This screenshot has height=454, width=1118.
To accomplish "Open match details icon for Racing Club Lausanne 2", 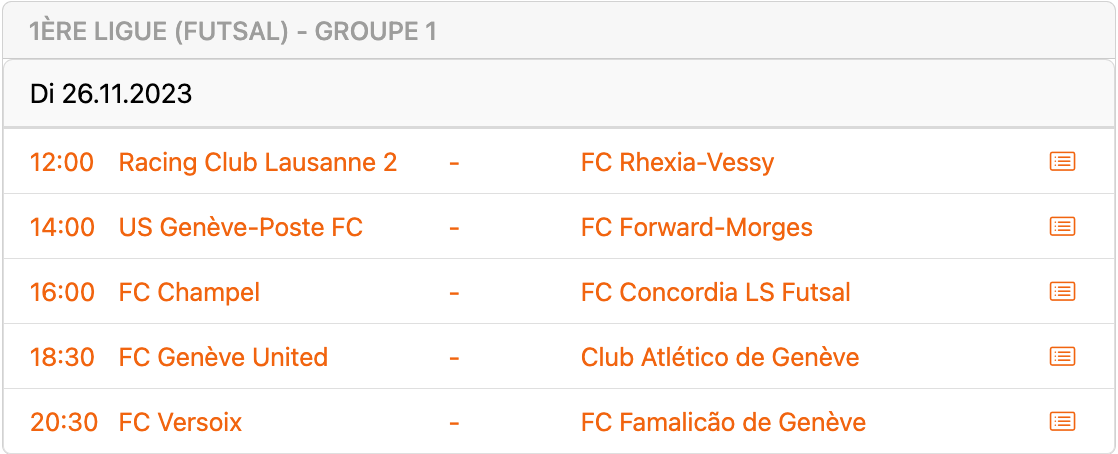I will tap(1062, 162).
